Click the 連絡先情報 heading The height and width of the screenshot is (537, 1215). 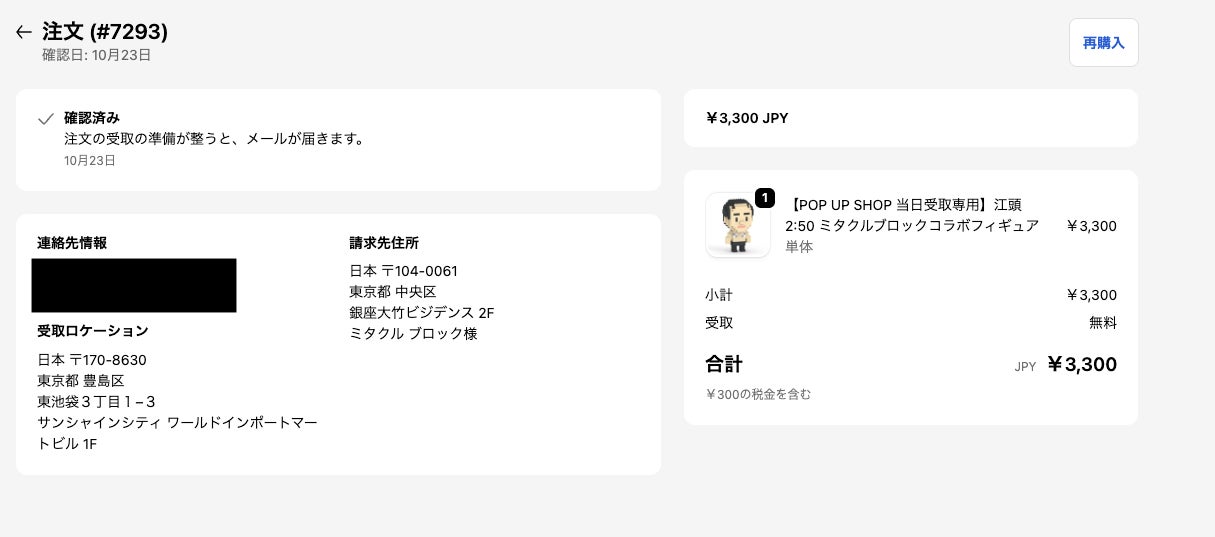point(72,243)
